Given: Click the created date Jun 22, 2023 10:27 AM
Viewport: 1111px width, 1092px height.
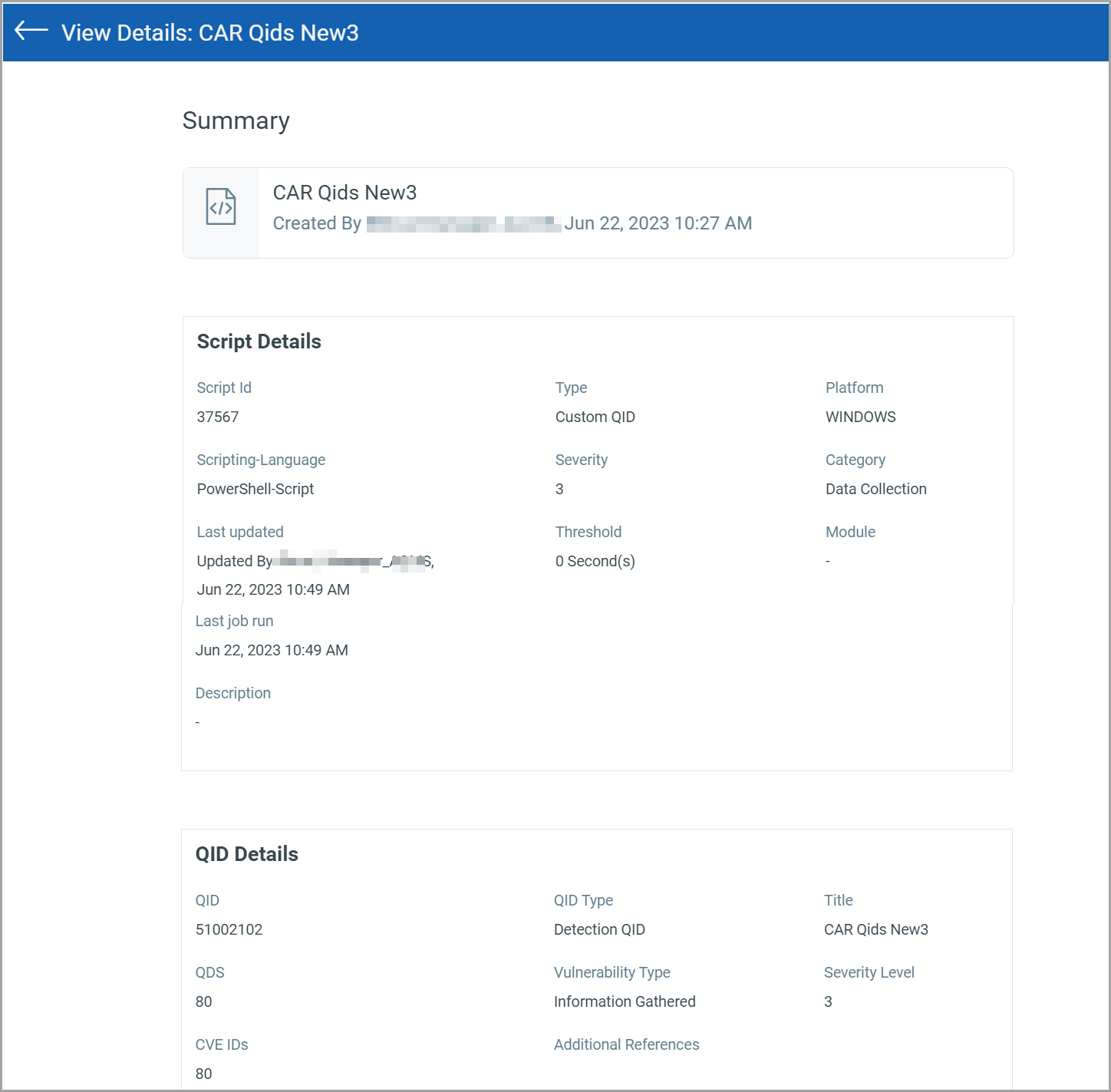Looking at the screenshot, I should coord(658,223).
